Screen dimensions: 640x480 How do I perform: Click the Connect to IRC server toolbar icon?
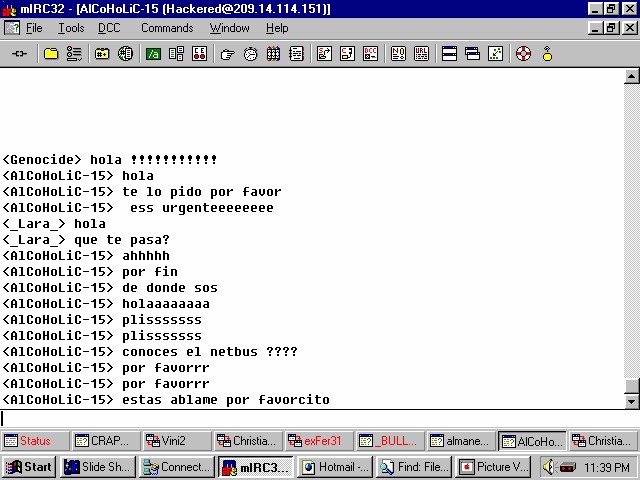19,54
